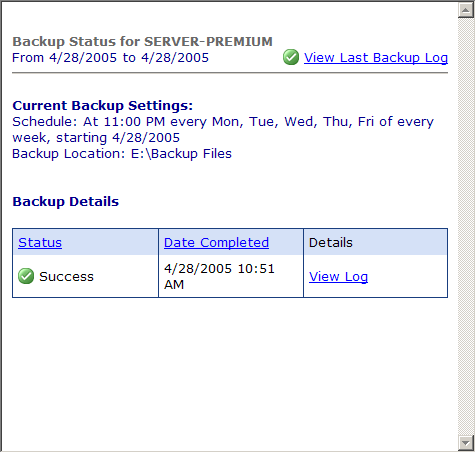The height and width of the screenshot is (453, 476).
Task: Click the Schedule: At 11:00 PM text line
Action: pyautogui.click(x=223, y=122)
